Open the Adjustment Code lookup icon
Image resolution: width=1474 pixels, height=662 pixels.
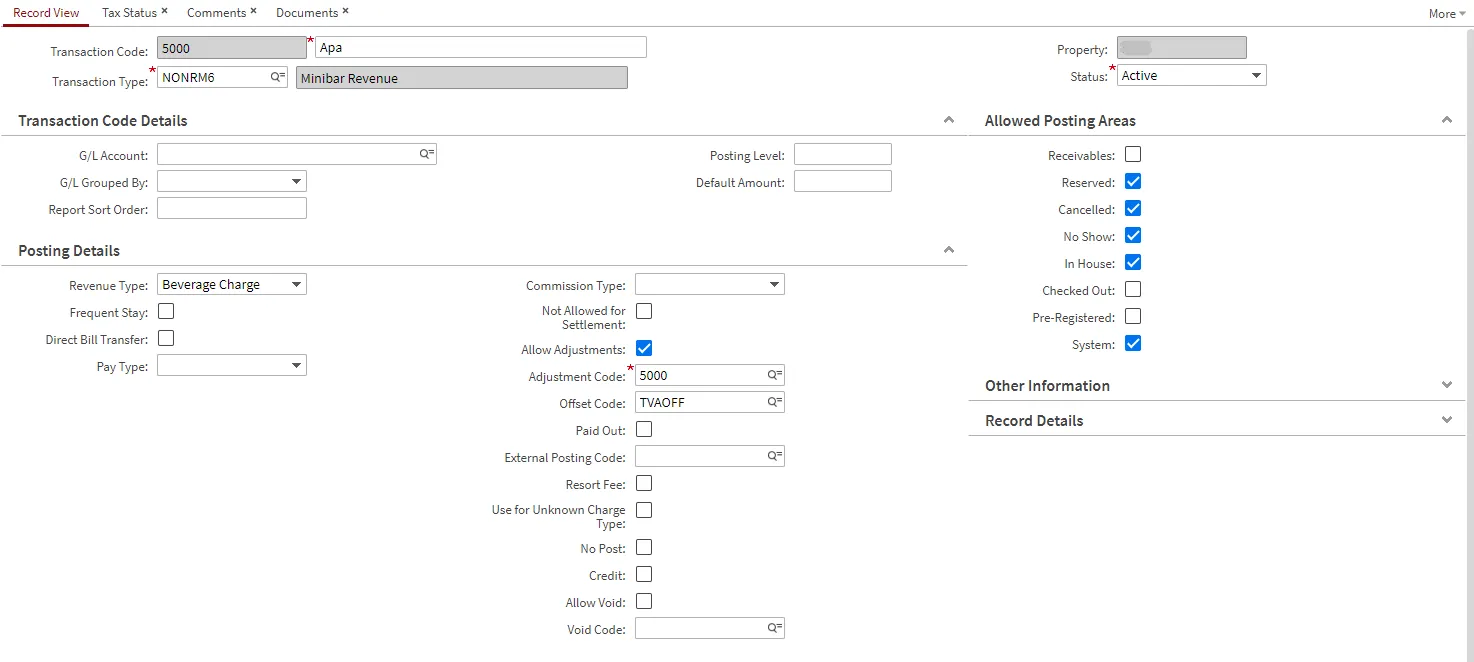click(x=775, y=375)
